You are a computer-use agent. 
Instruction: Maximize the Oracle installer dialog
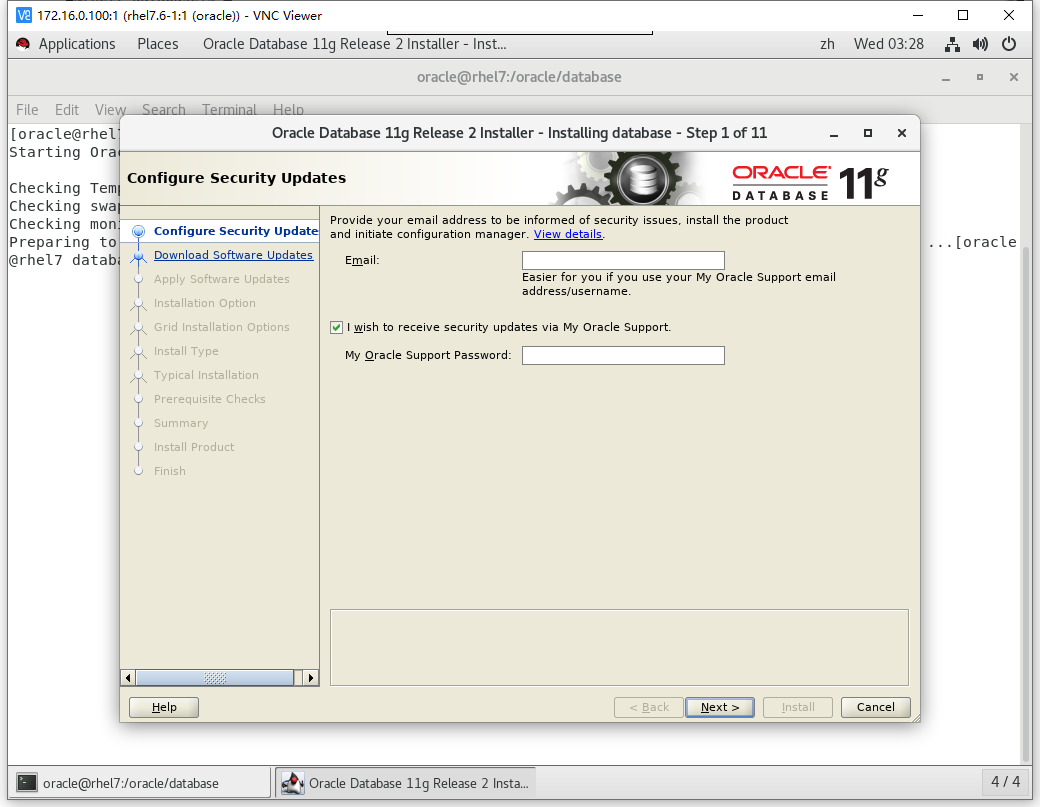(868, 133)
